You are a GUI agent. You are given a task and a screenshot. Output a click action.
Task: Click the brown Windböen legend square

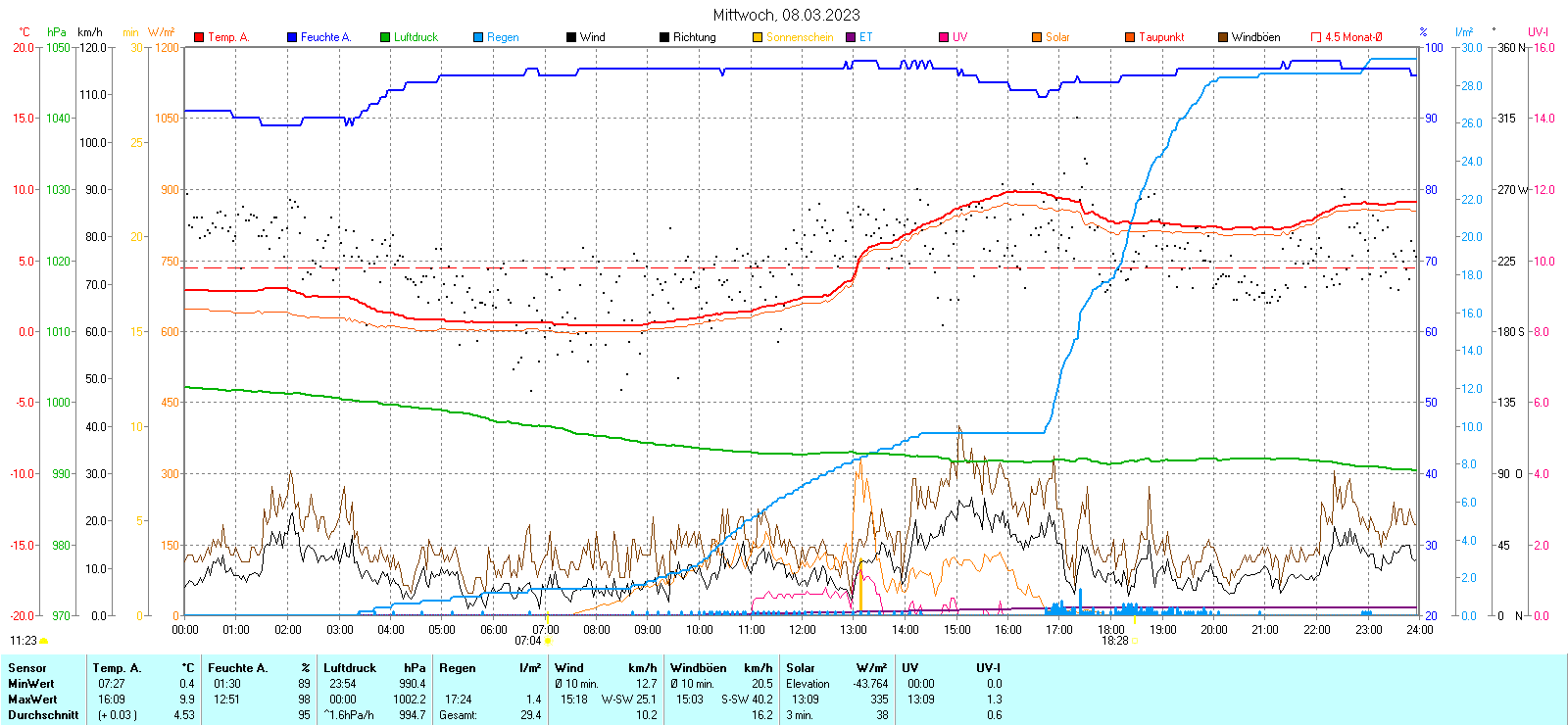point(1223,37)
